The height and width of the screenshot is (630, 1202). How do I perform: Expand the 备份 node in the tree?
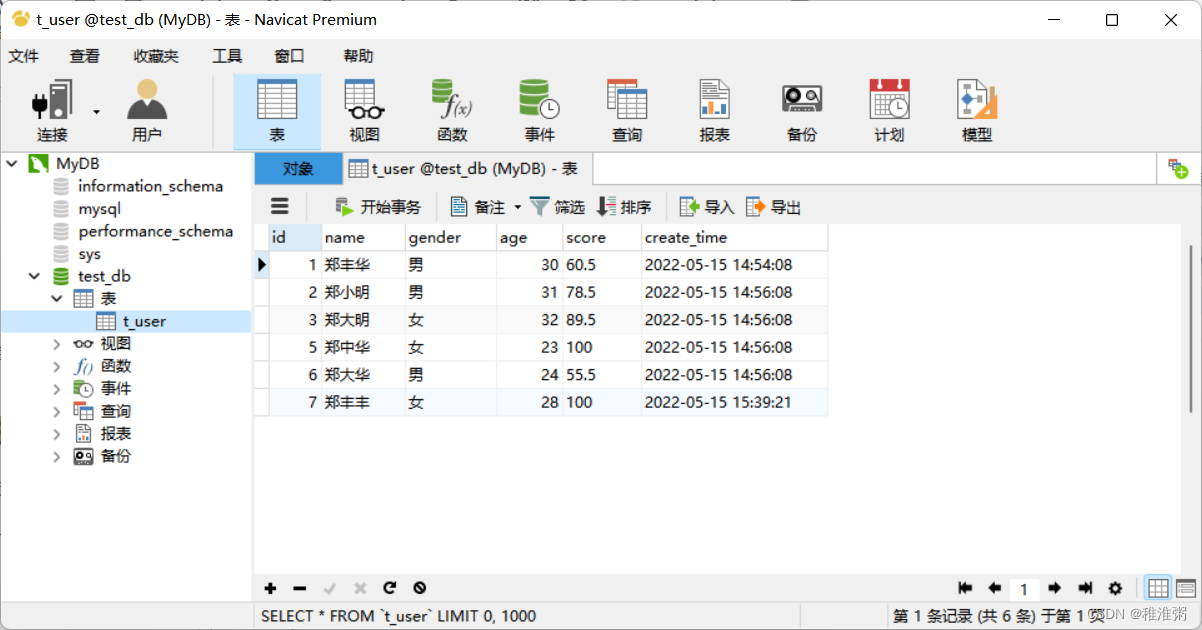58,456
